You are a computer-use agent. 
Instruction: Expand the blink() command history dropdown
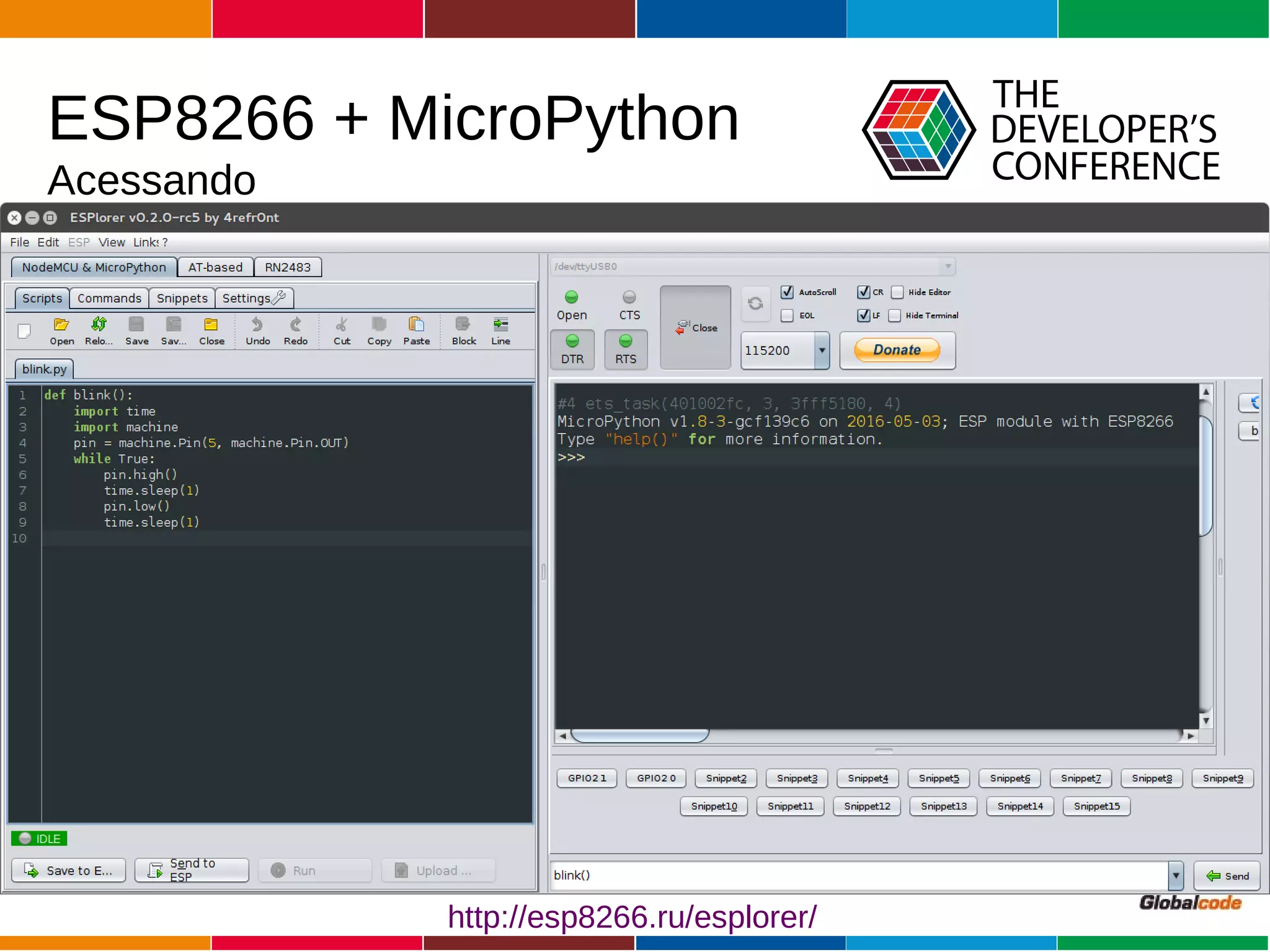(1175, 875)
